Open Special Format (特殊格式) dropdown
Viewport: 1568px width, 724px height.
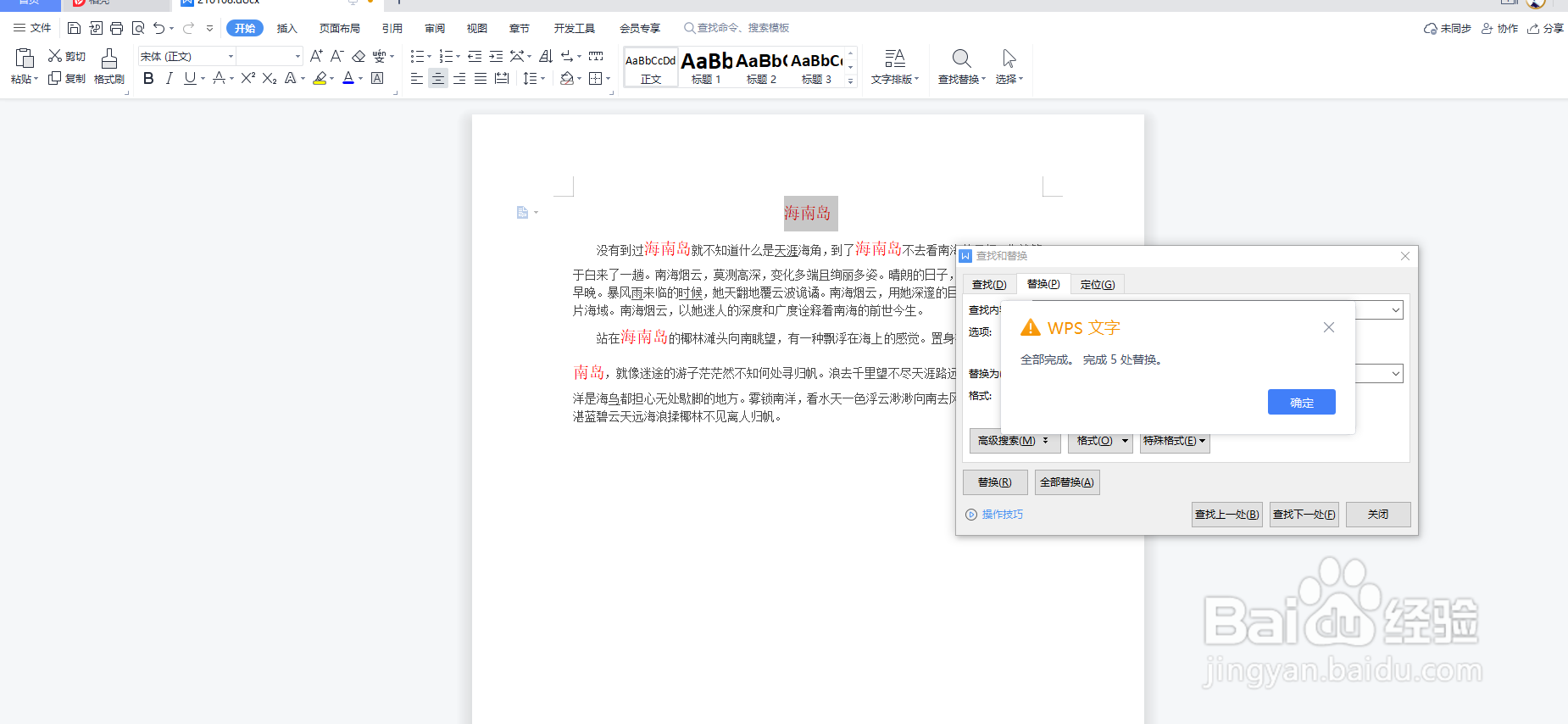point(1175,441)
